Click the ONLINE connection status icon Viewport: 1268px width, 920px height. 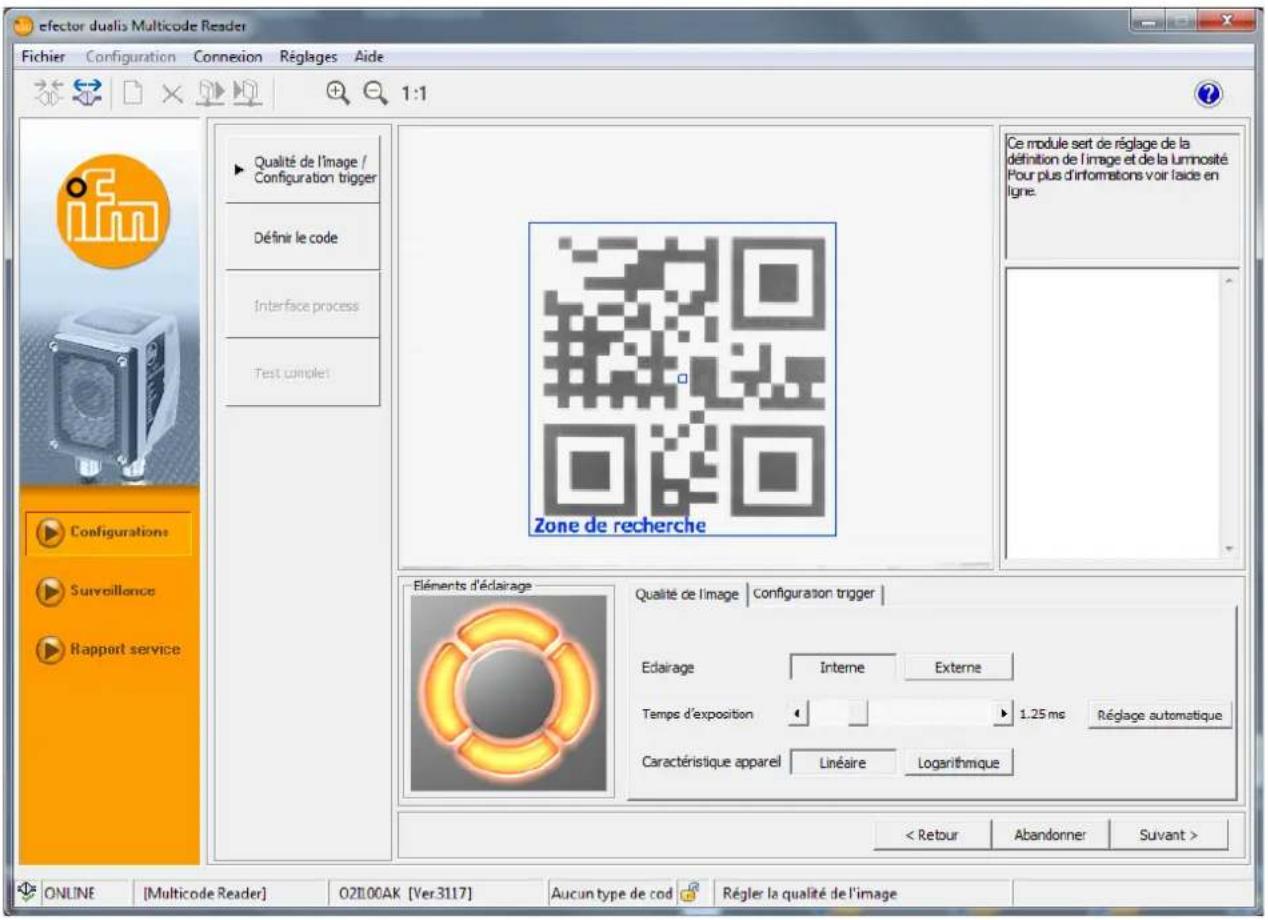[x=29, y=892]
